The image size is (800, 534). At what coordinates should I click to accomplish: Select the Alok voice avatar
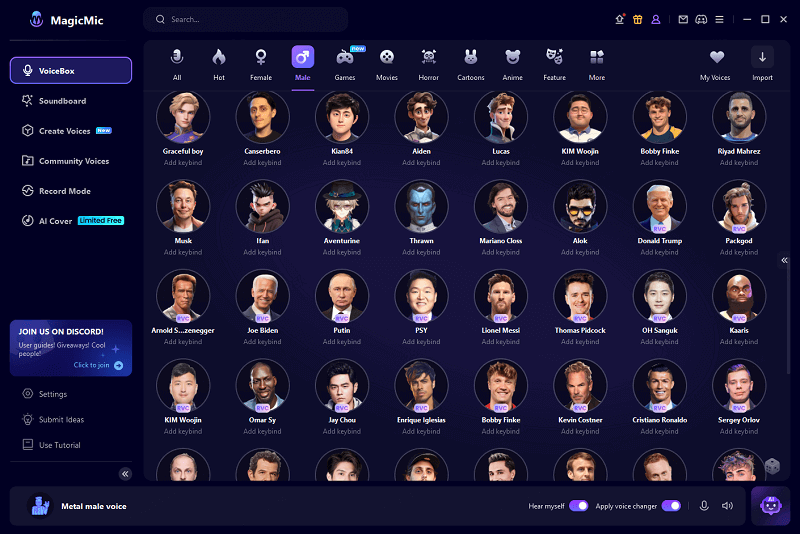click(x=580, y=206)
